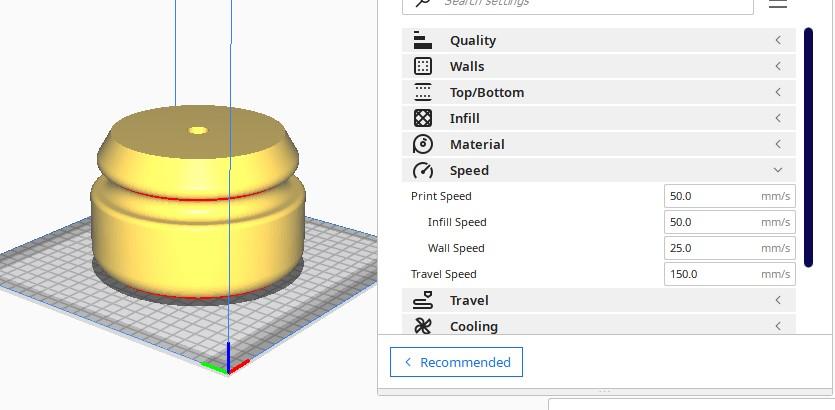Image resolution: width=835 pixels, height=410 pixels.
Task: Click the Infill Speed label
Action: 457,222
